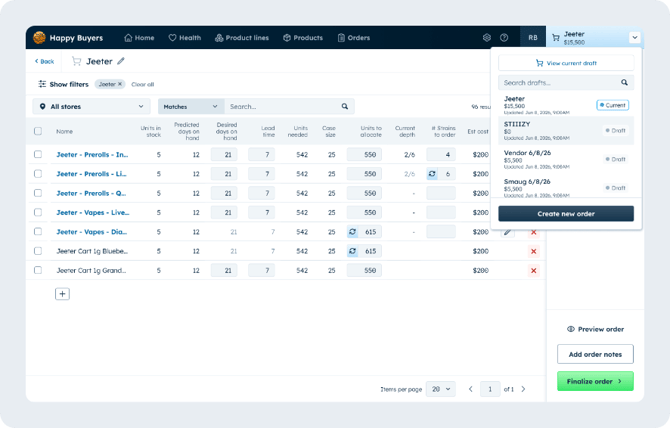Viewport: 670px width, 428px height.
Task: Refresh strains for Jeeter Prerolls Li row
Action: pyautogui.click(x=432, y=174)
